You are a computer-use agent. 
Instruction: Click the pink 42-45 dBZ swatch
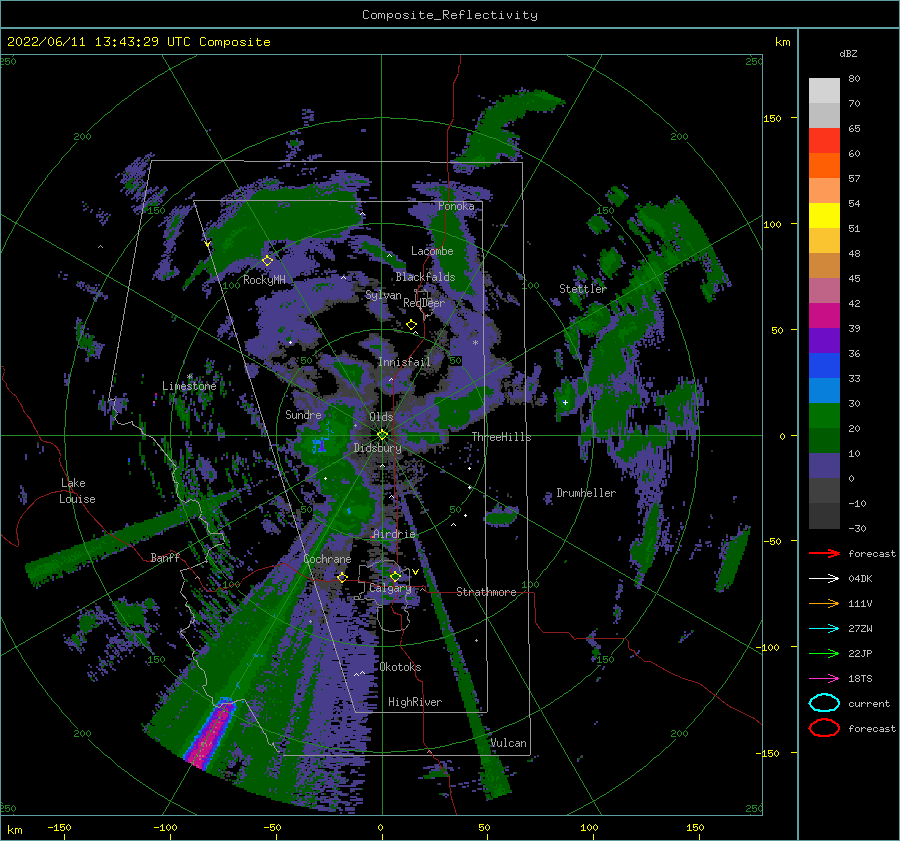pos(824,290)
